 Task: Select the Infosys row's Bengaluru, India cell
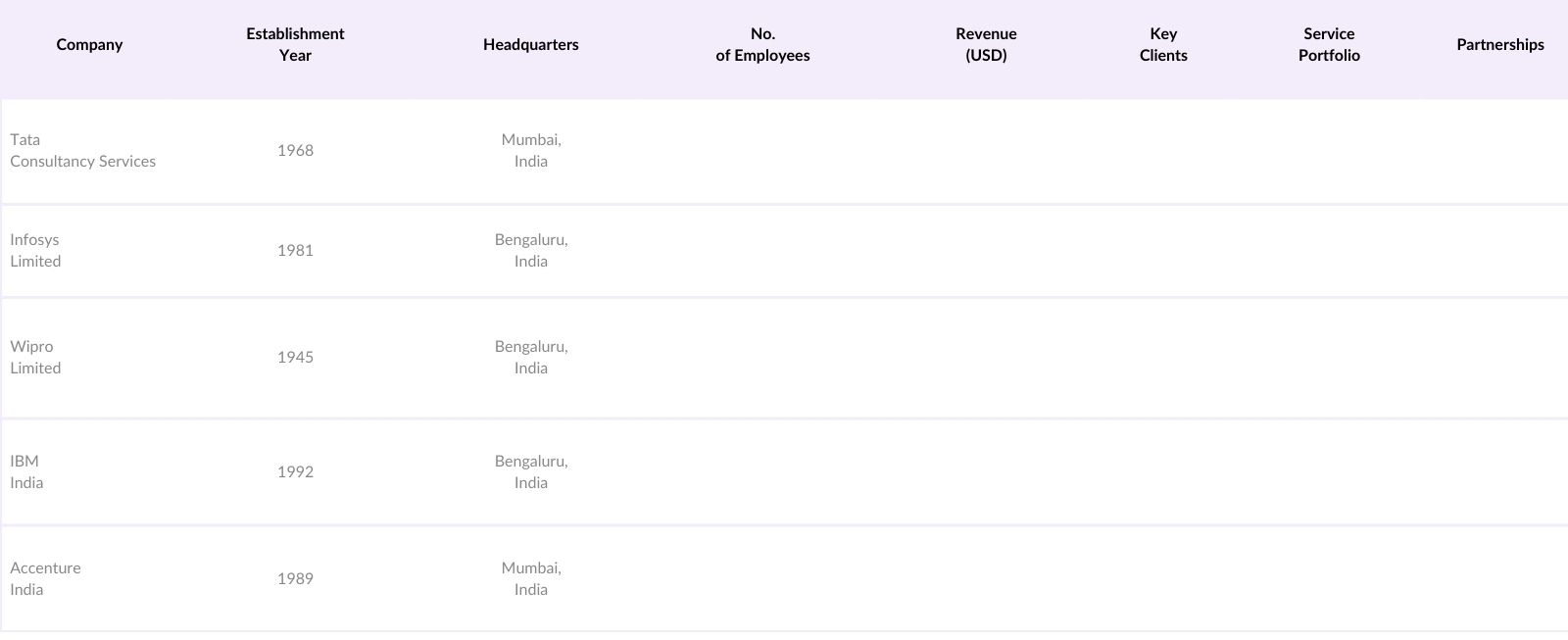(x=531, y=251)
